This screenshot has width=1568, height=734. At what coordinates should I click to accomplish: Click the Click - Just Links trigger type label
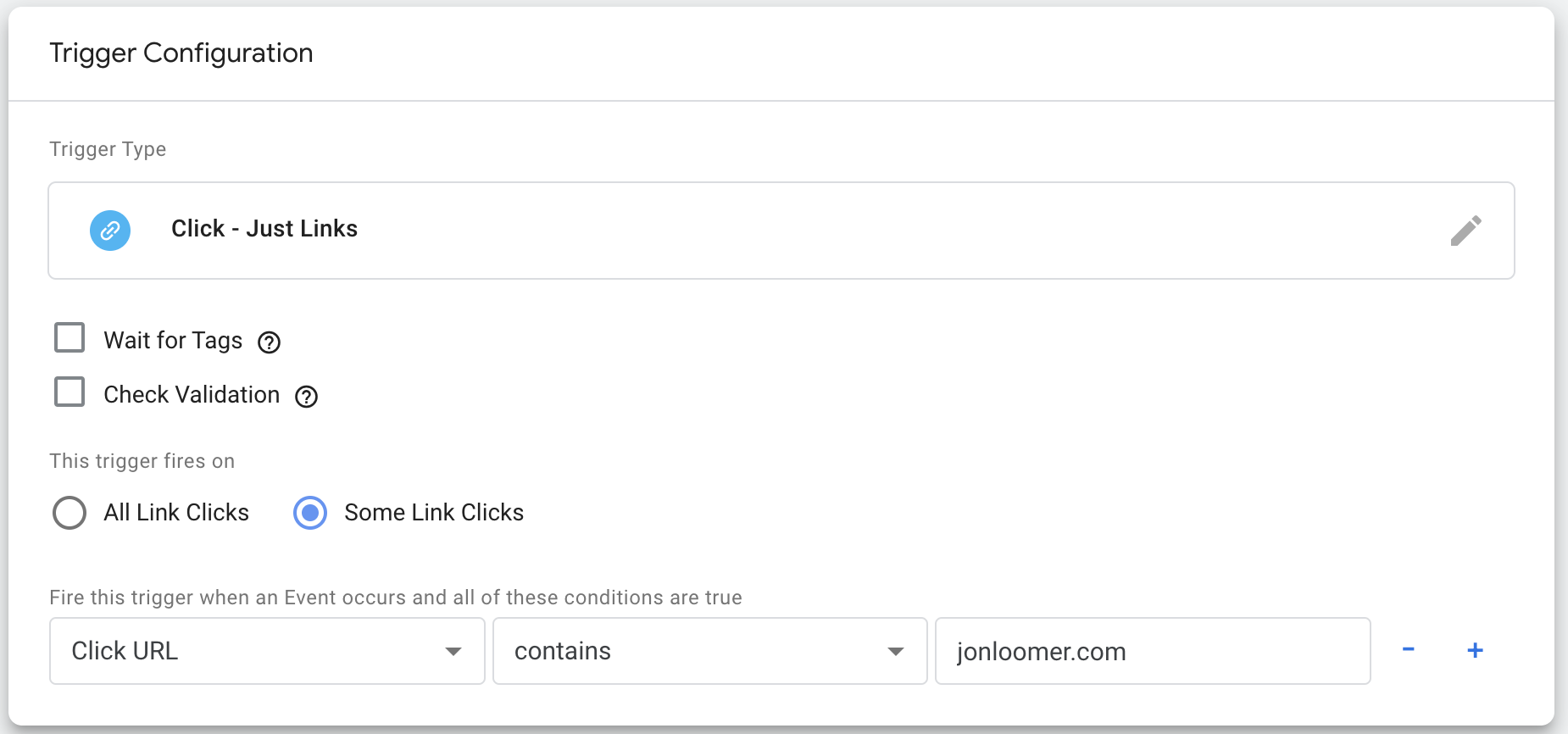point(264,229)
